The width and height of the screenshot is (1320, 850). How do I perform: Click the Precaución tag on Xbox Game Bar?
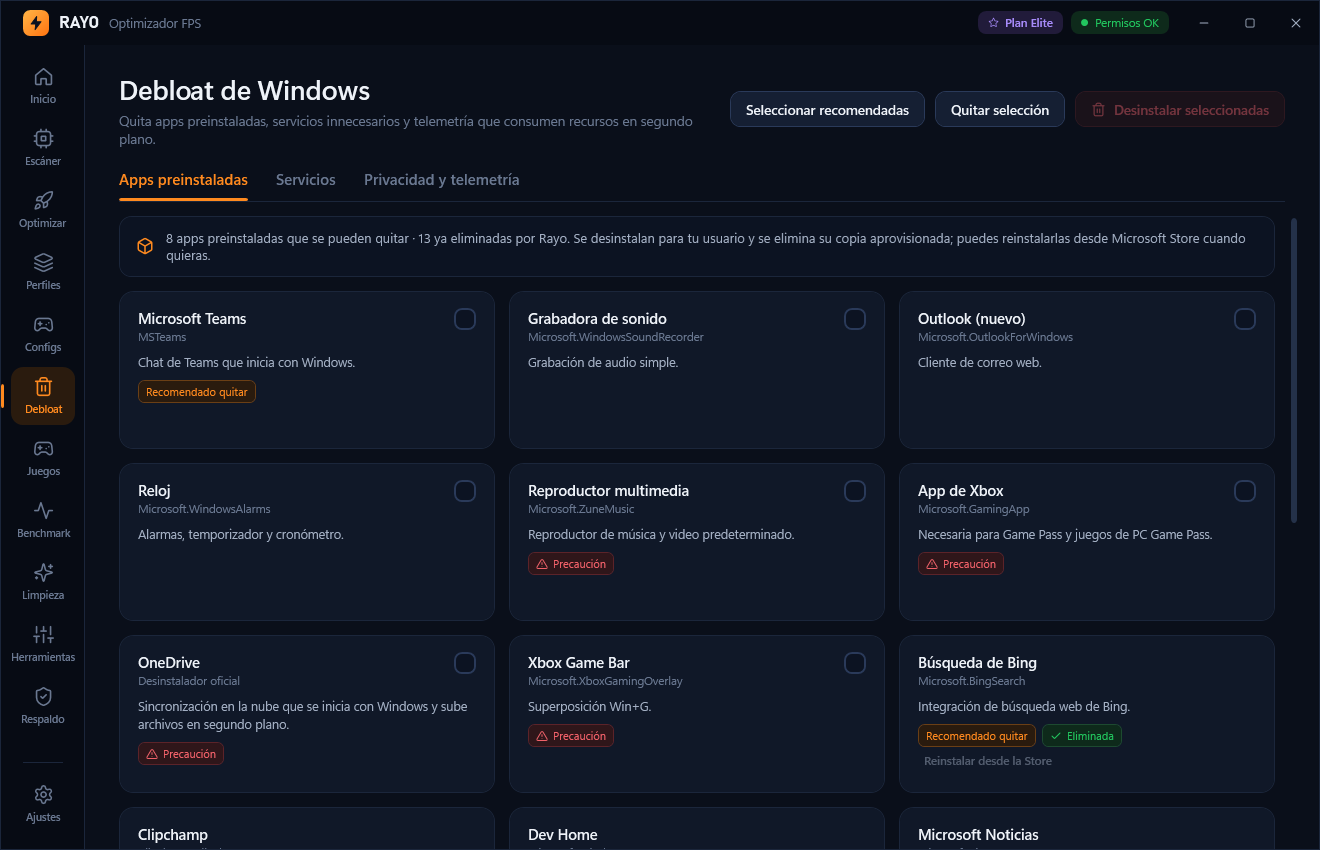coord(571,736)
